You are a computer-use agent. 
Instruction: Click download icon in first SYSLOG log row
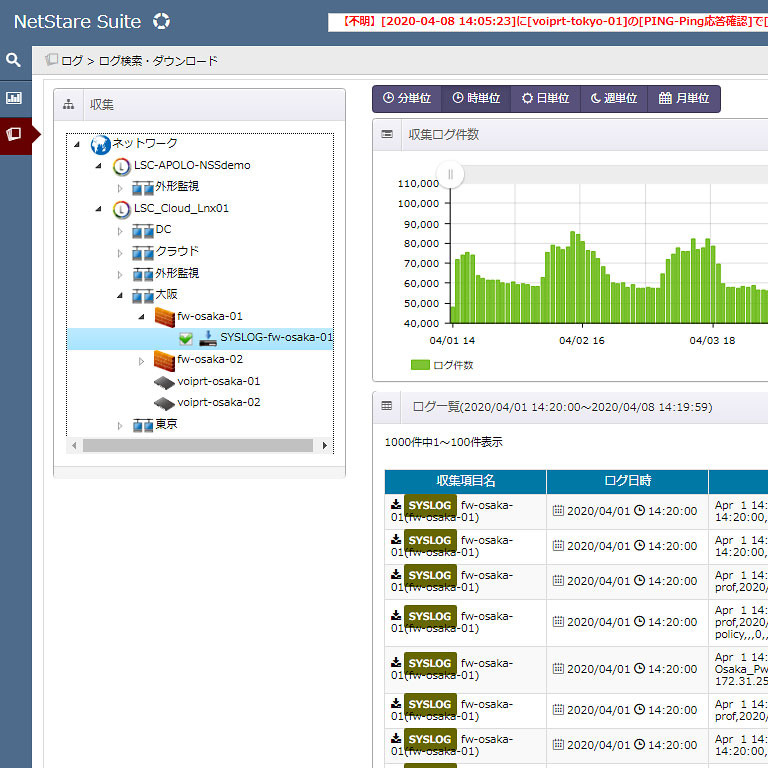396,504
